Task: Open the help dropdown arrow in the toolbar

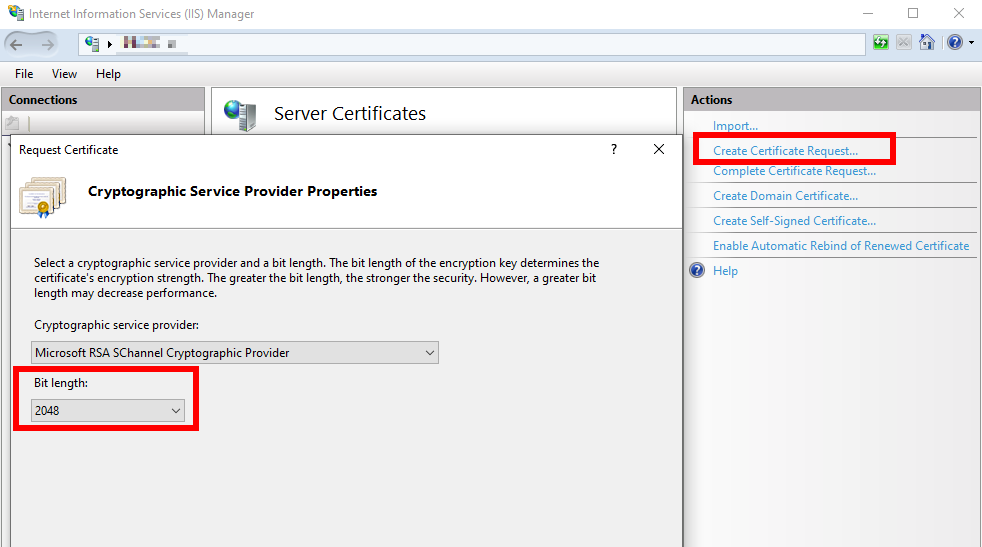Action: pos(971,43)
